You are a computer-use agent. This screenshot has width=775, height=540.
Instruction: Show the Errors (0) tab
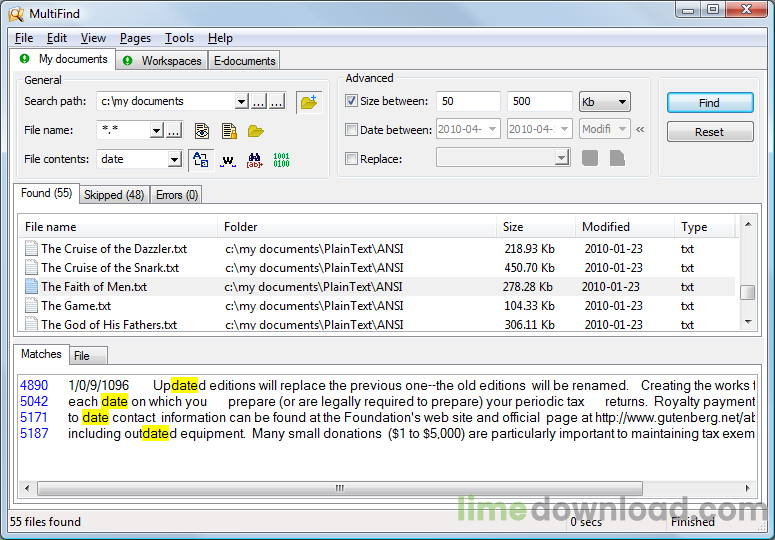[x=176, y=195]
